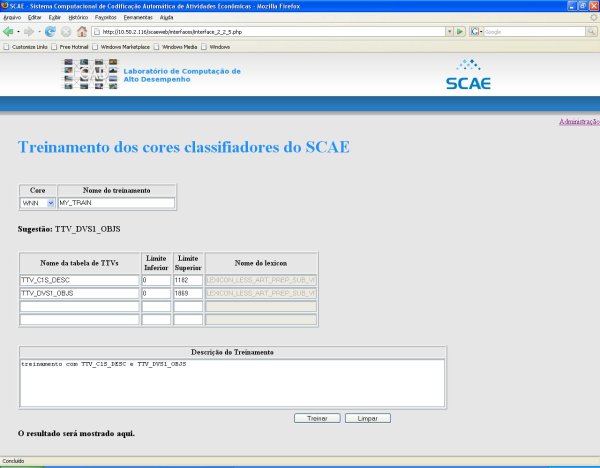Click the 'O resultado será mostrado aqui.' text

(76, 434)
